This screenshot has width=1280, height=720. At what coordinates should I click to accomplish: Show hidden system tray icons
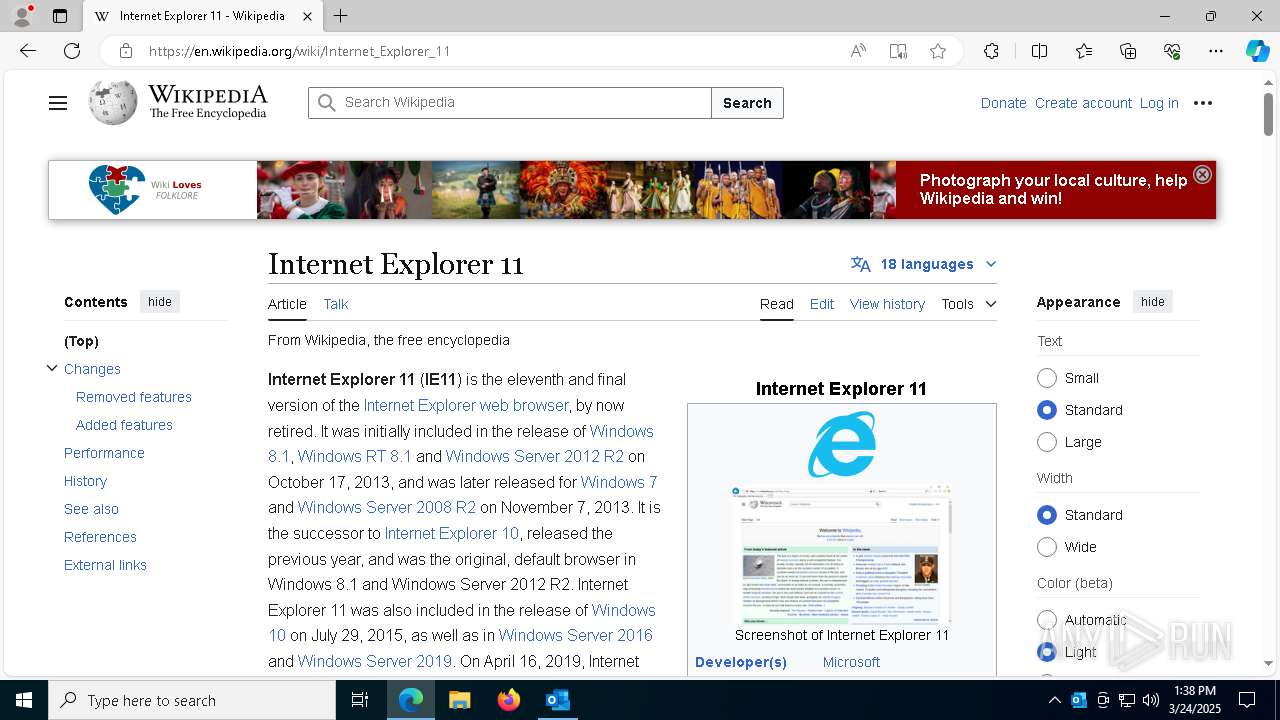[x=1054, y=700]
